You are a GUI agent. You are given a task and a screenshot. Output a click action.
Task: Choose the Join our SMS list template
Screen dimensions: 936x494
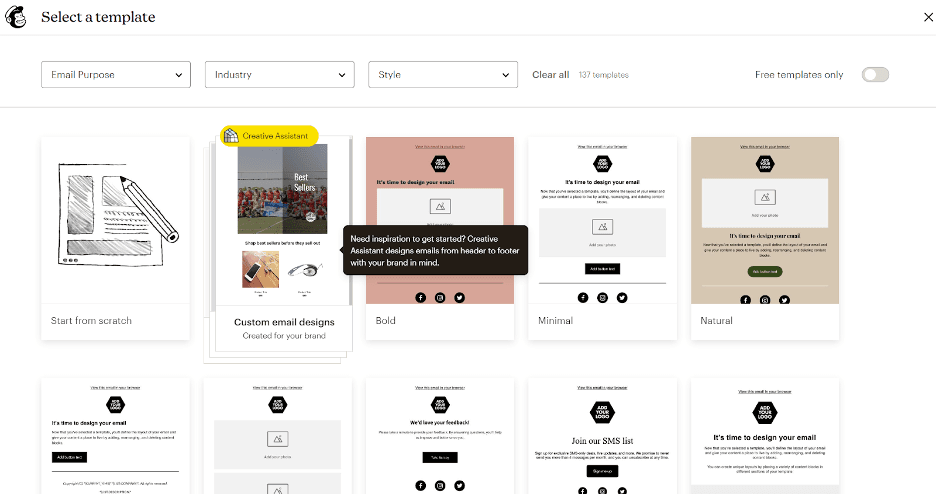pos(602,436)
